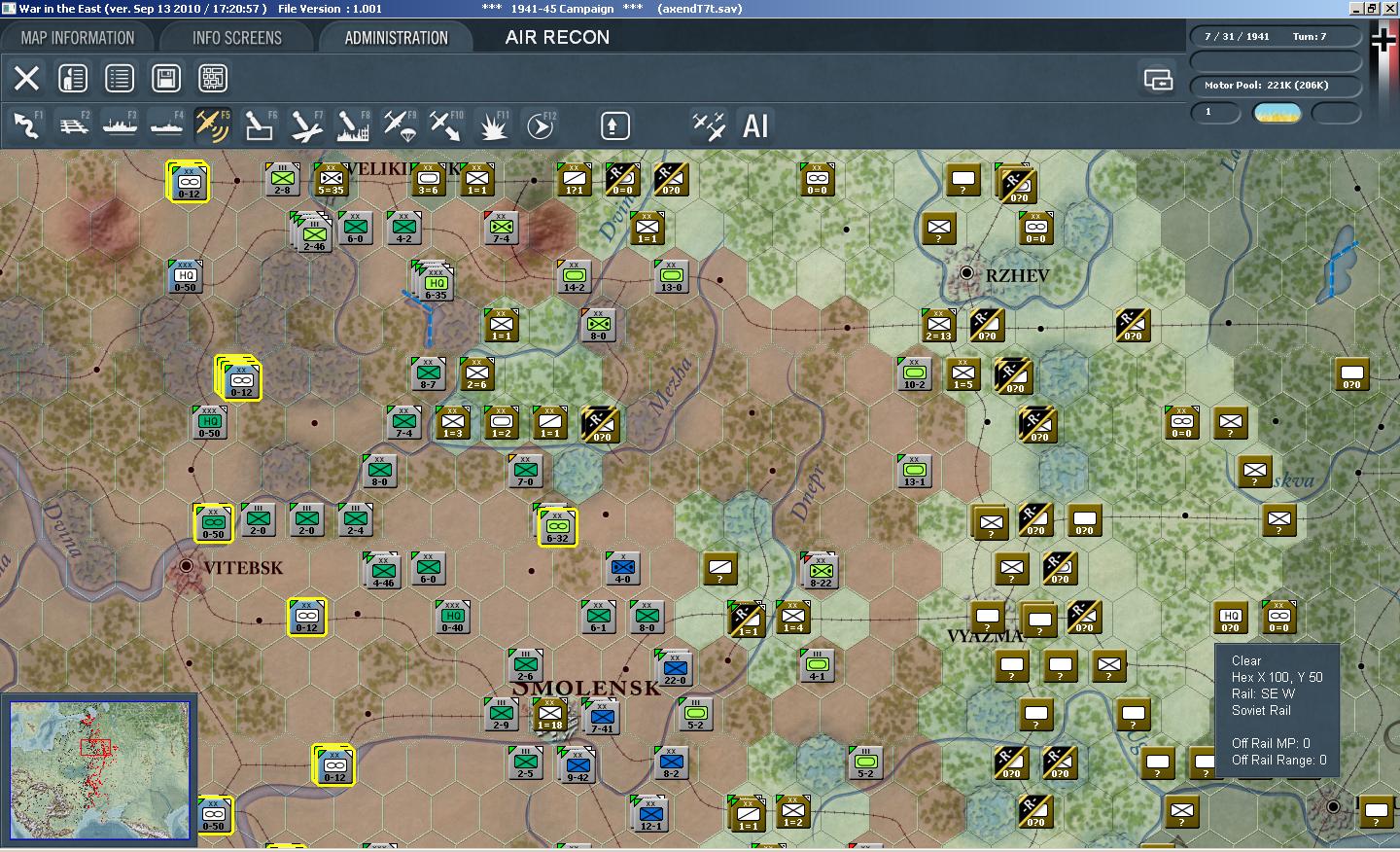Click F12 end turn icon

(x=540, y=125)
